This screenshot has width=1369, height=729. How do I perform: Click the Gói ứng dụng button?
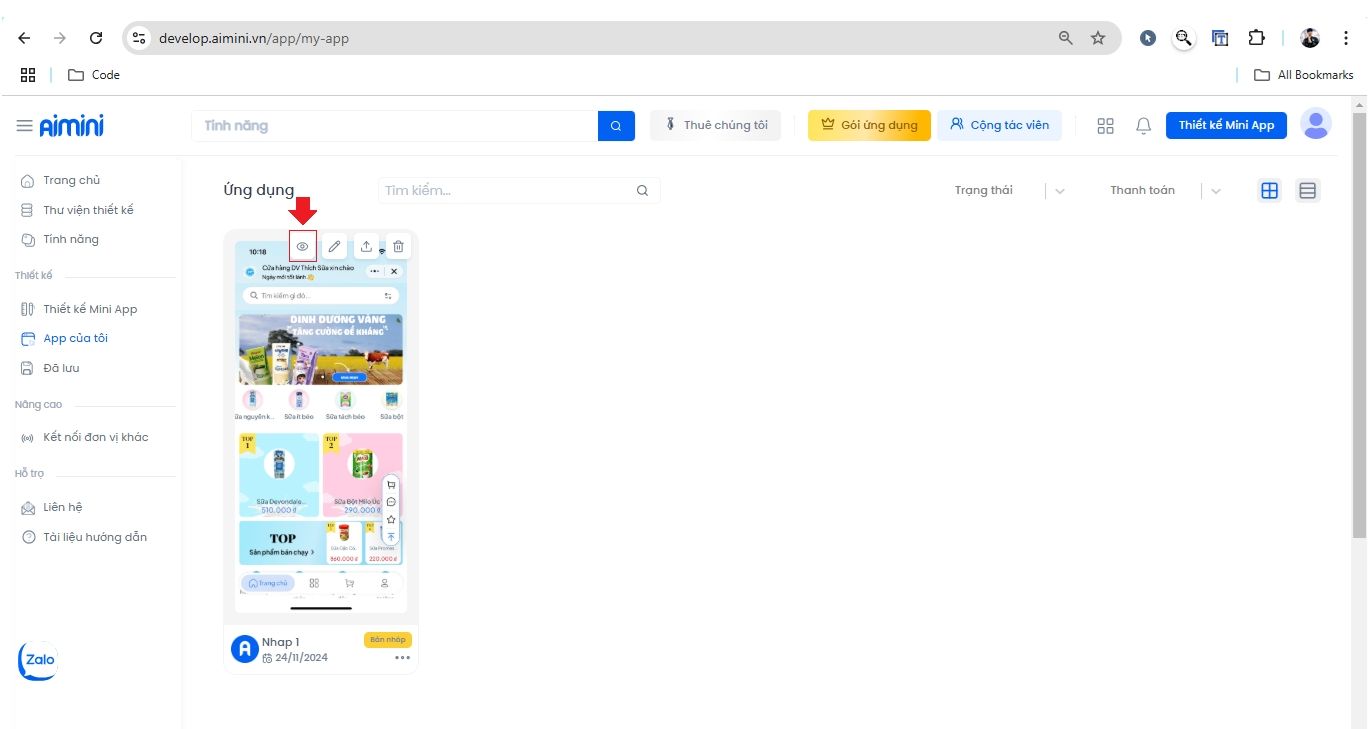click(869, 125)
